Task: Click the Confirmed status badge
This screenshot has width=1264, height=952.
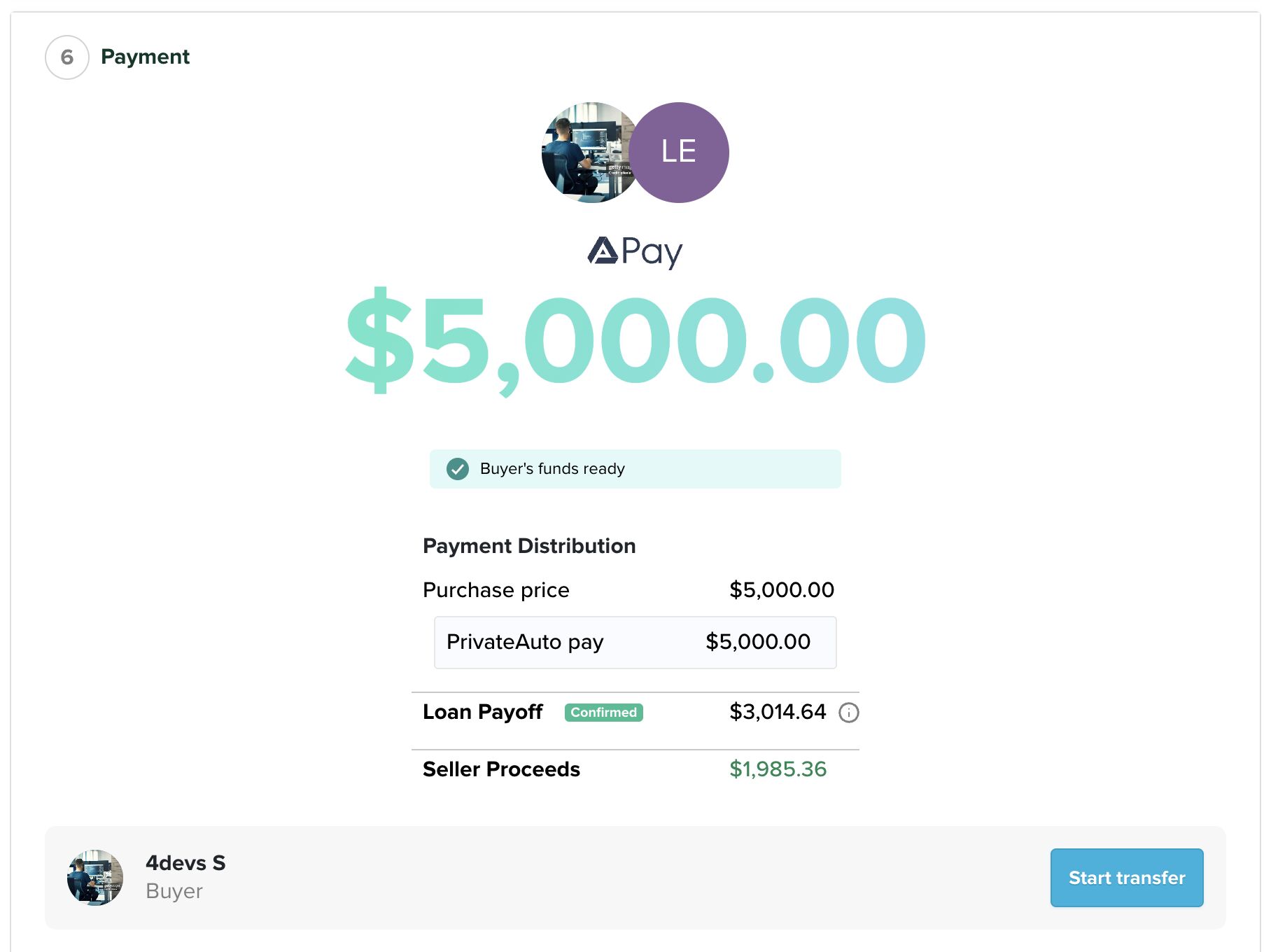Action: click(603, 712)
